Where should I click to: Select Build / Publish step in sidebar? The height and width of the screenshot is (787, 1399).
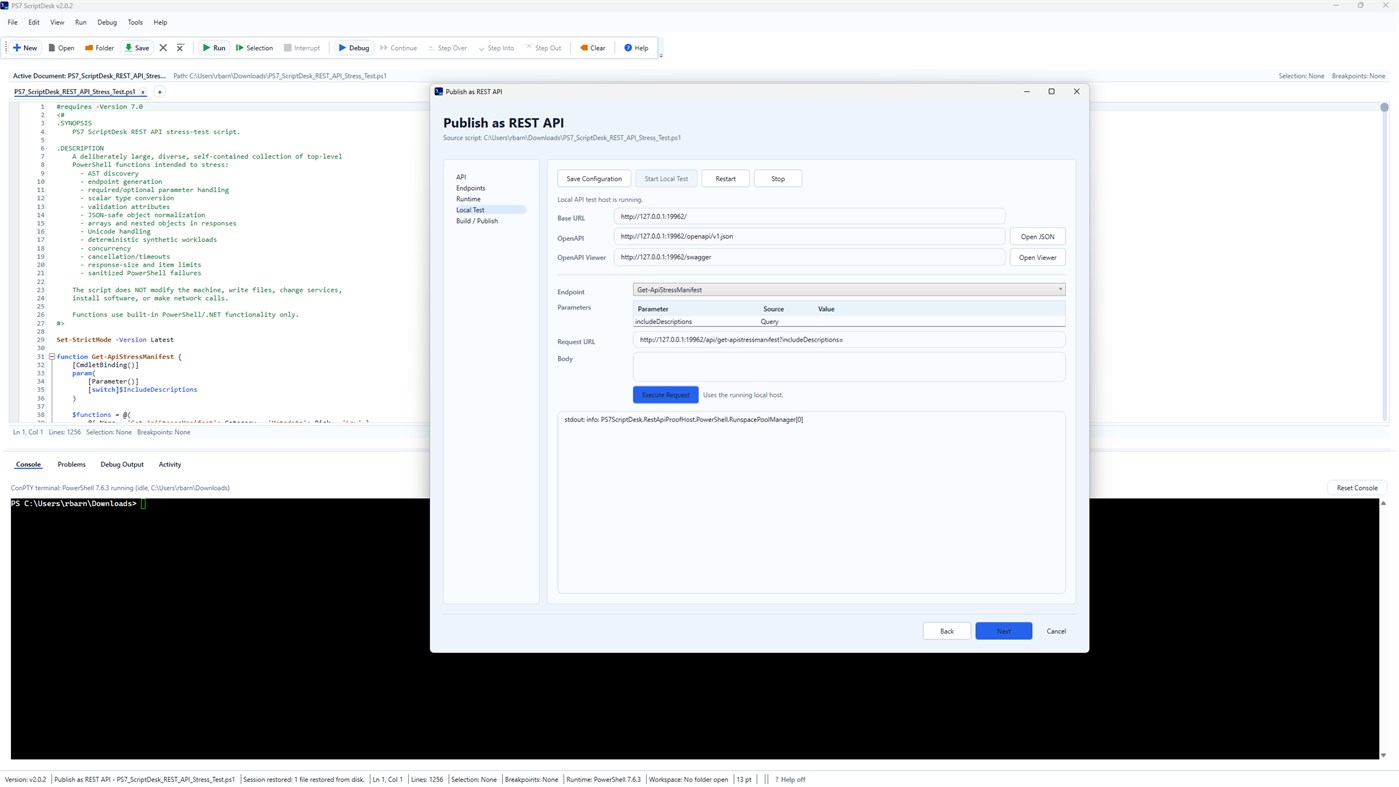[x=477, y=221]
